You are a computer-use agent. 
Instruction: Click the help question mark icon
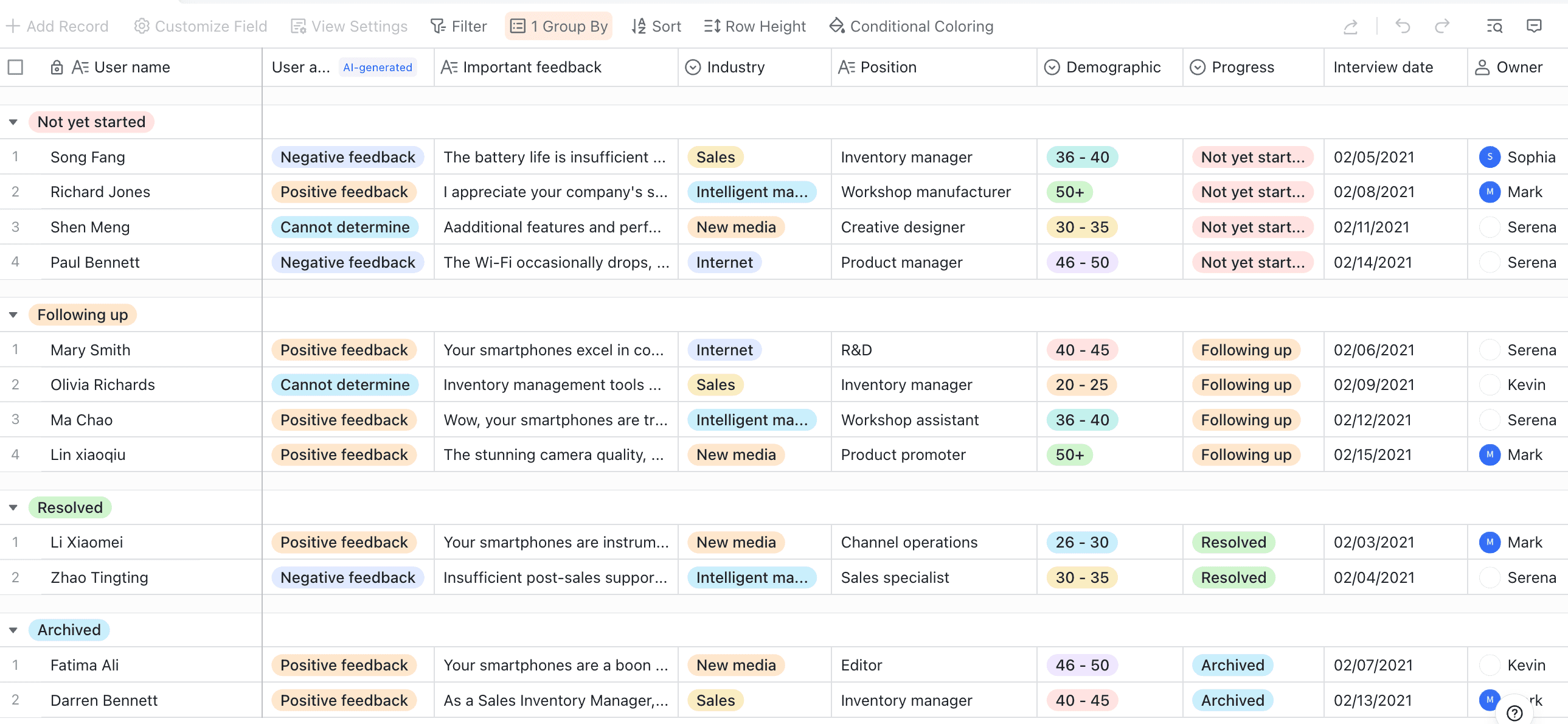[x=1514, y=712]
